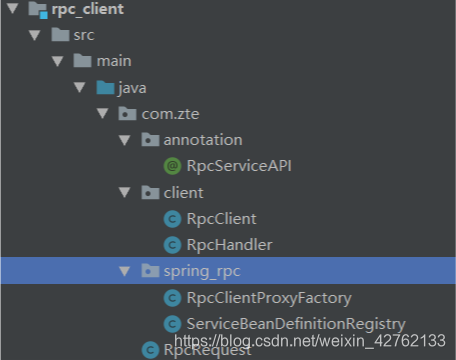This screenshot has width=456, height=360.
Task: Collapse the rpc_client module node
Action: pos(12,8)
